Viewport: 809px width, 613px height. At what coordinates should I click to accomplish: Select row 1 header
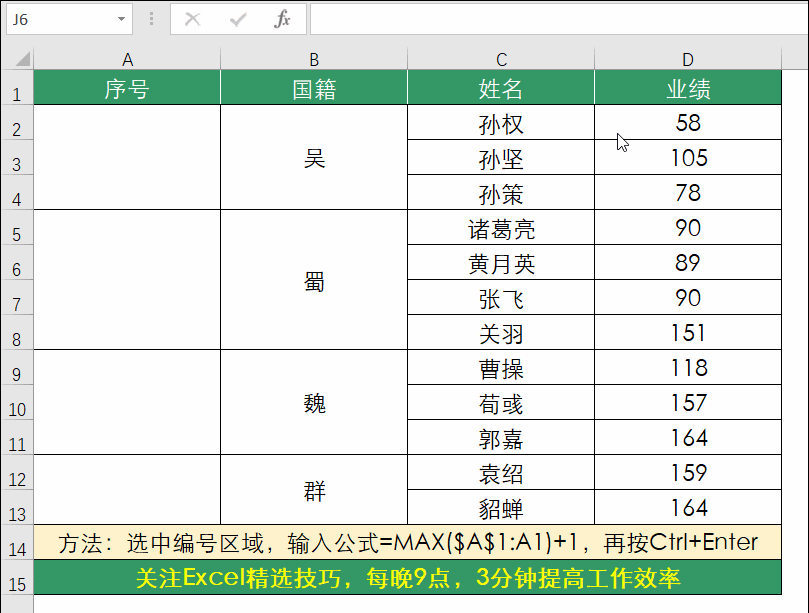17,88
